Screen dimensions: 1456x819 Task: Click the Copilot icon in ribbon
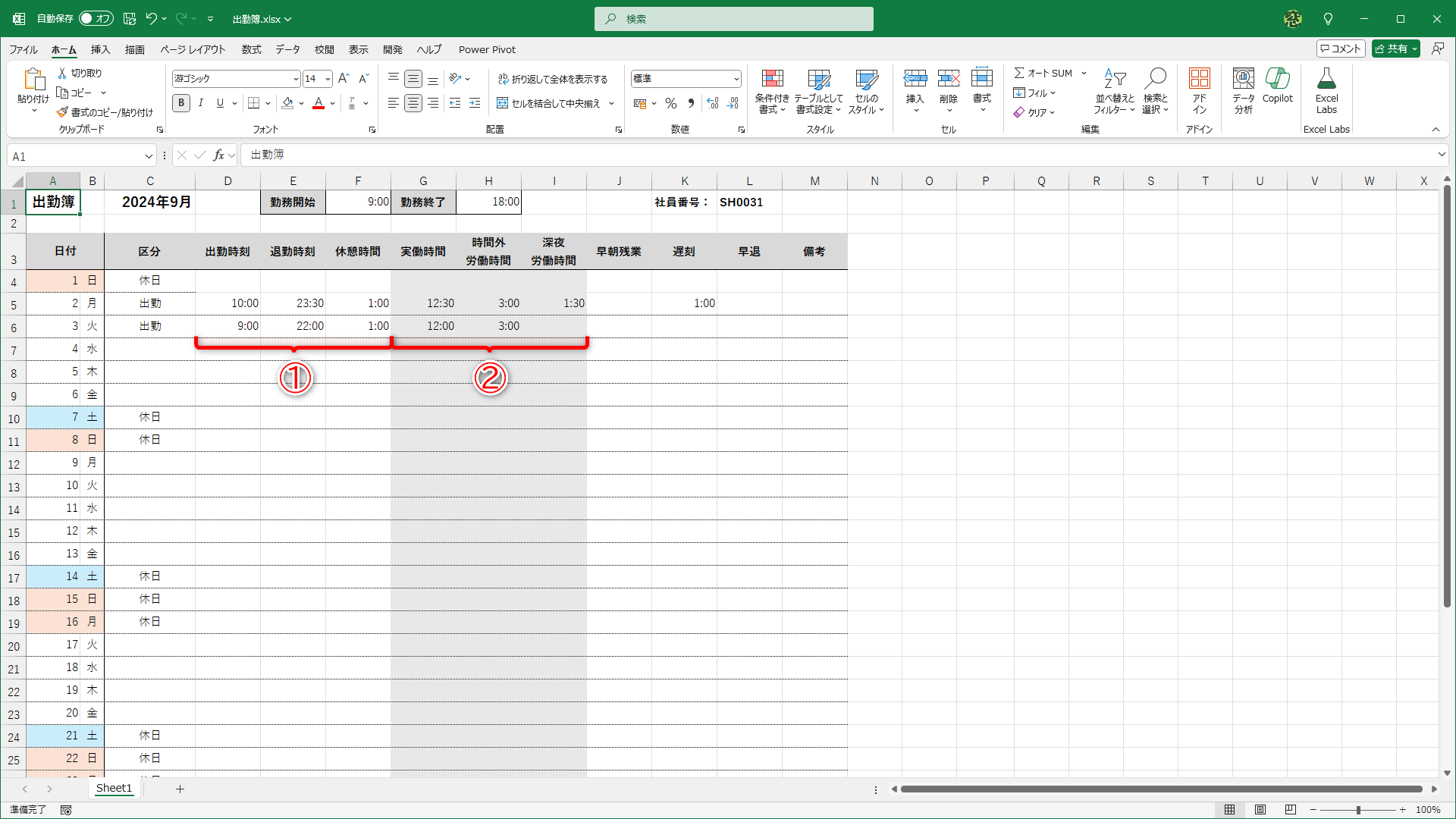[x=1277, y=85]
